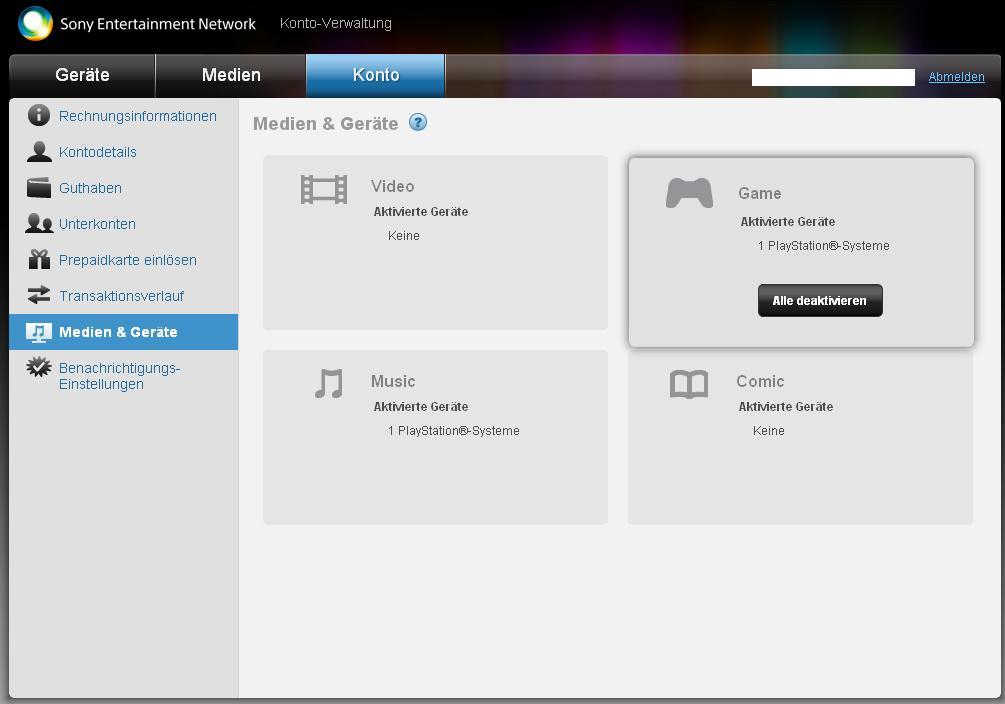
Task: Select Medien & Geräte sidebar entry
Action: tap(124, 332)
